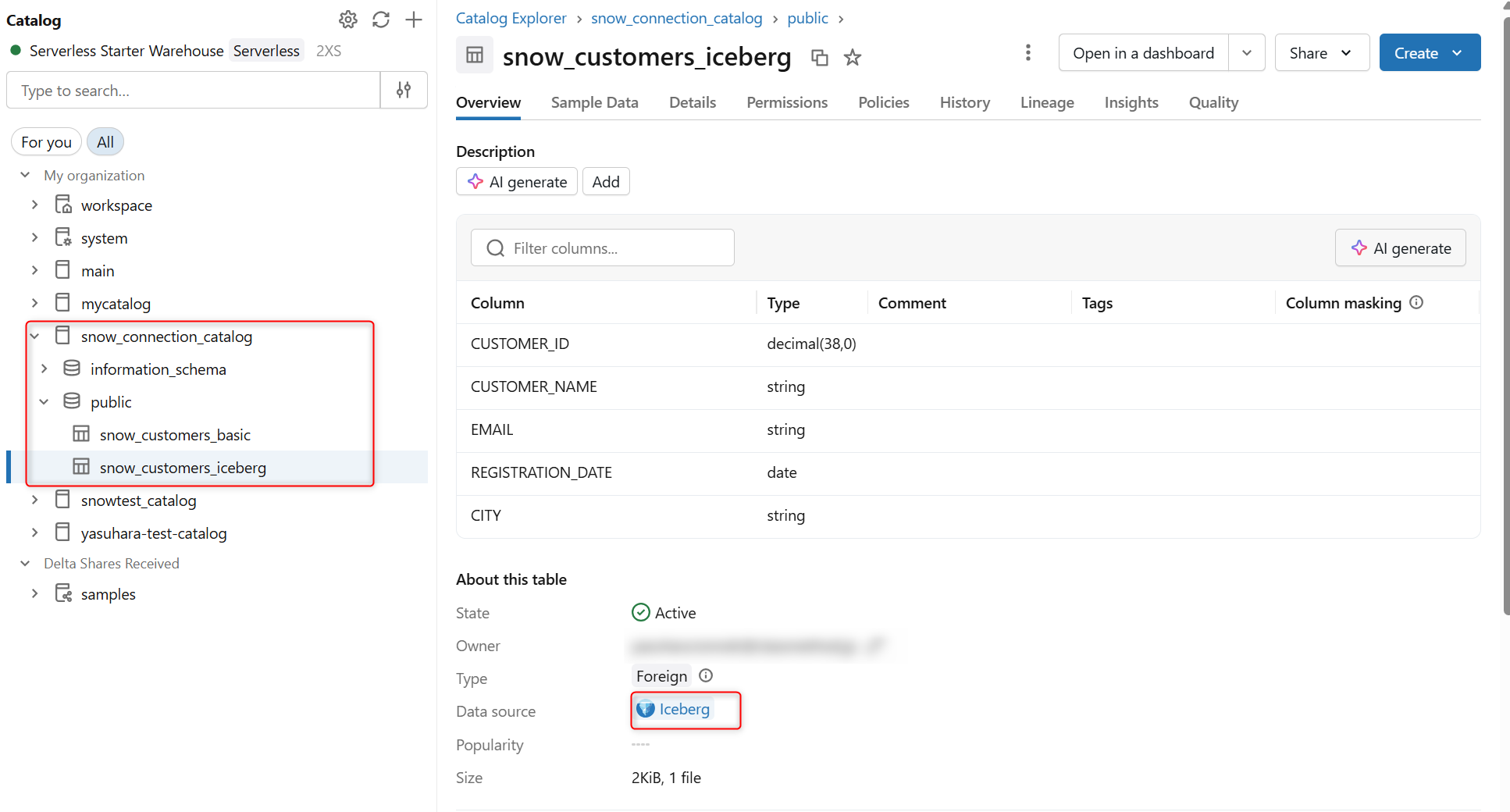Click Add description button
This screenshot has height=812, width=1510.
(x=606, y=182)
